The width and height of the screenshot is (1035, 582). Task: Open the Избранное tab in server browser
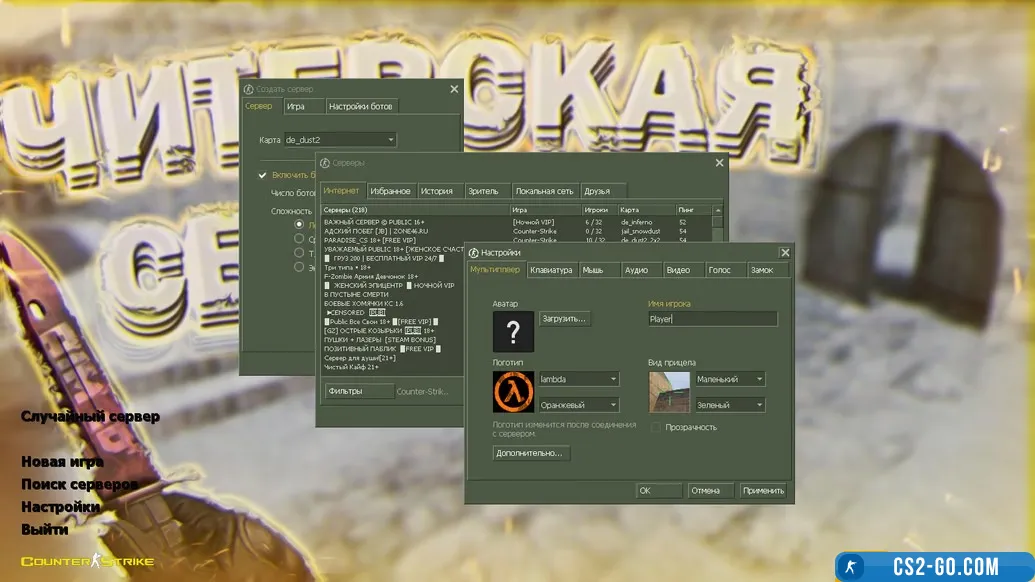coord(390,191)
